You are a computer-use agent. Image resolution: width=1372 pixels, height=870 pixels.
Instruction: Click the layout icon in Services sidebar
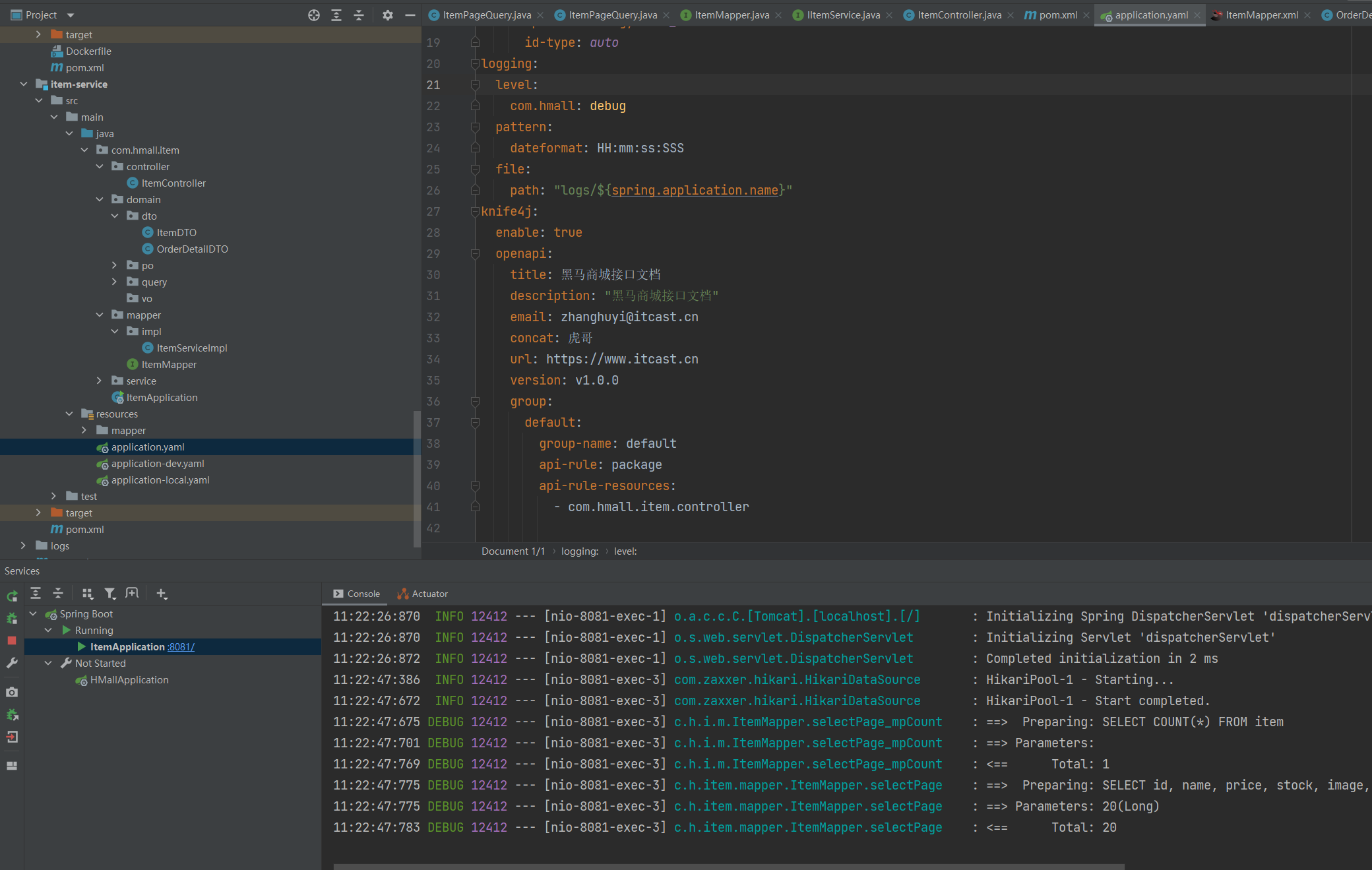[12, 766]
